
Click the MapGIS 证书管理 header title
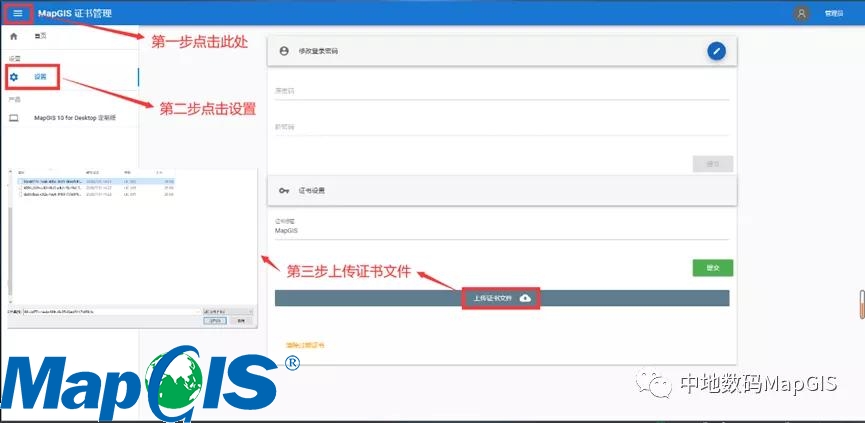click(x=75, y=13)
